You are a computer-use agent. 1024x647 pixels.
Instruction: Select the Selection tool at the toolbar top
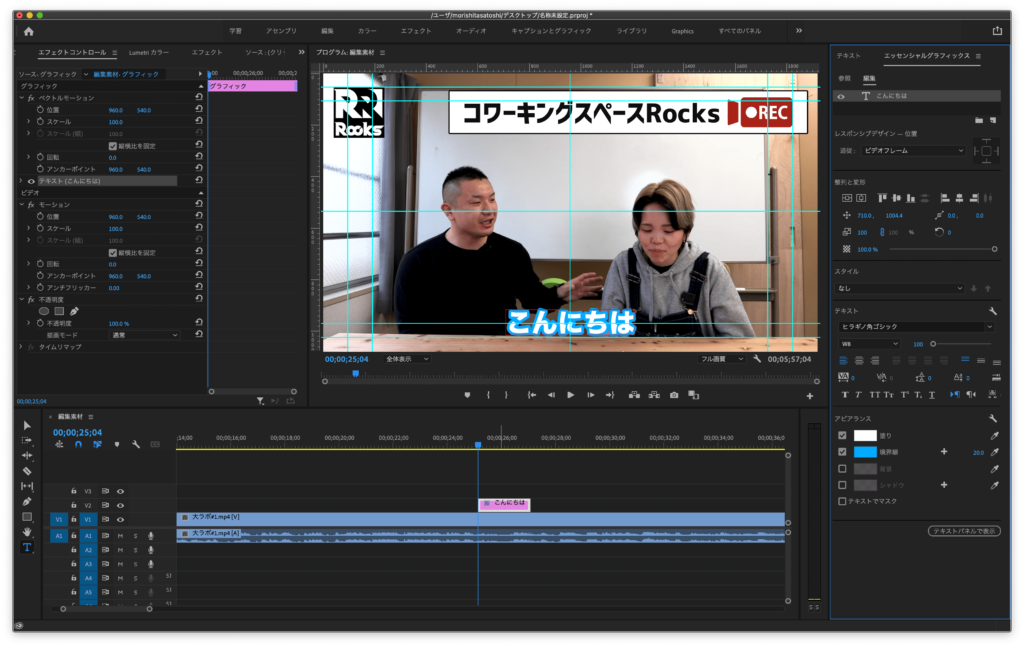click(27, 426)
